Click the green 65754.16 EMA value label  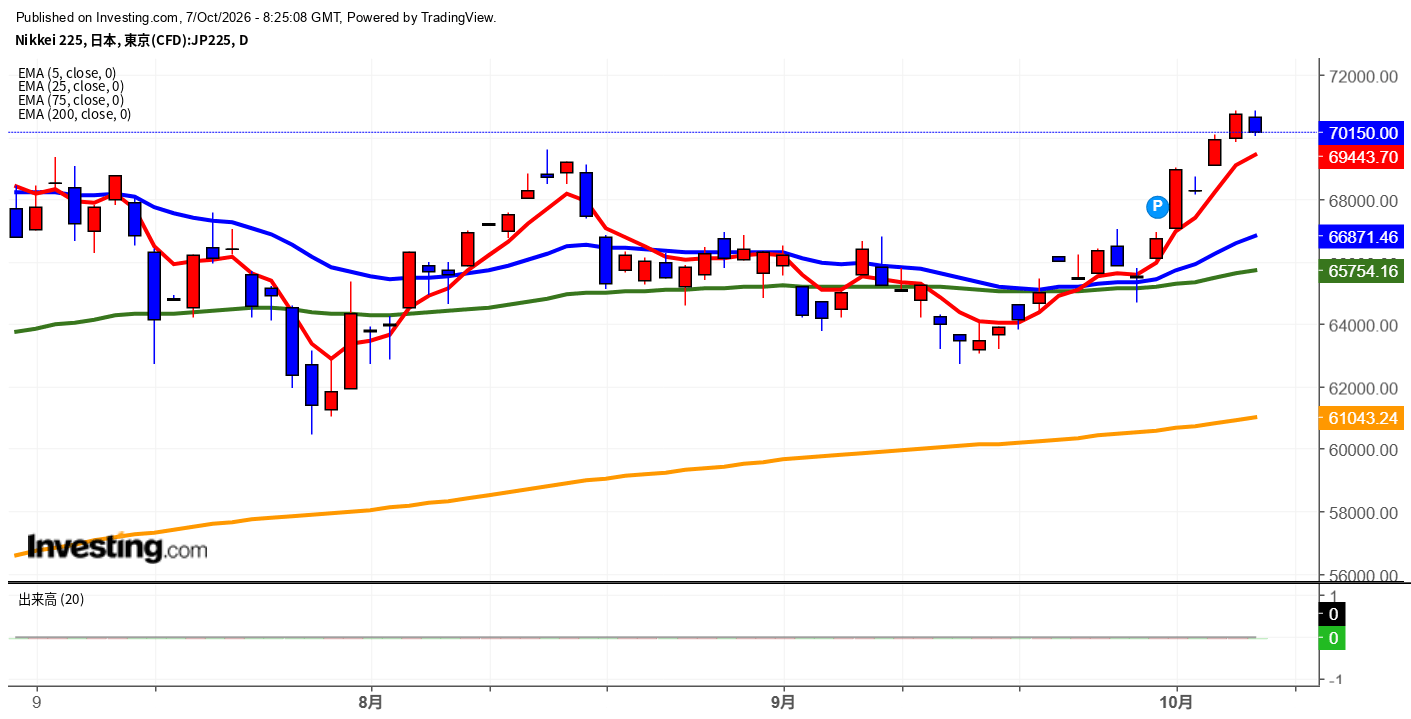coord(1362,271)
